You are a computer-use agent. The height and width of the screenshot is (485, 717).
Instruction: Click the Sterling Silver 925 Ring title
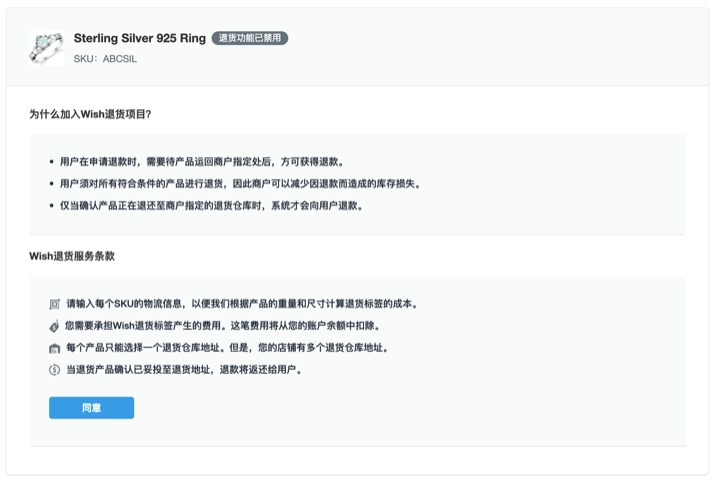140,38
